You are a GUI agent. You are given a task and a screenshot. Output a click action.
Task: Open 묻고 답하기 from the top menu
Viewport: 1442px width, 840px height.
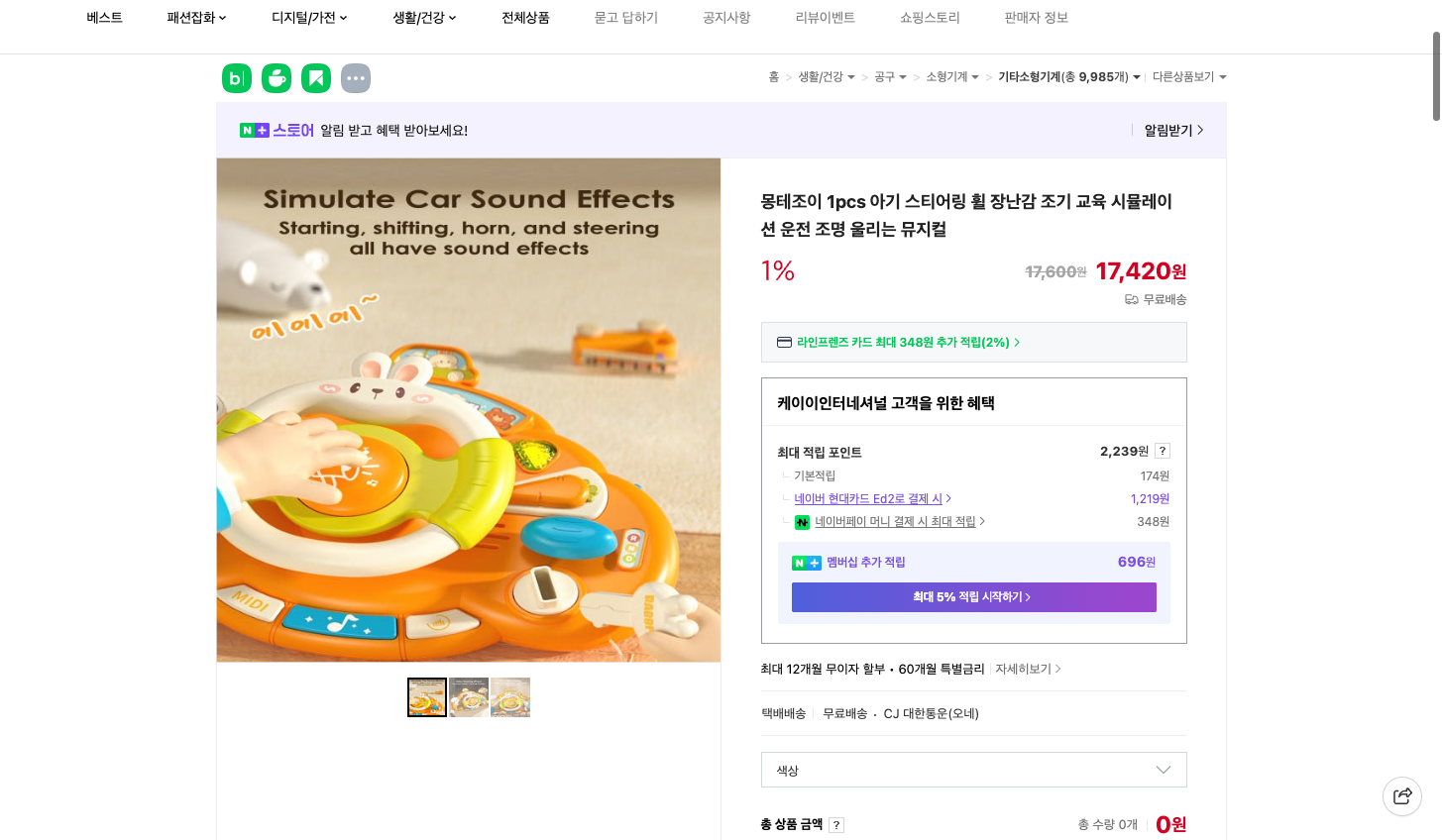(x=625, y=17)
